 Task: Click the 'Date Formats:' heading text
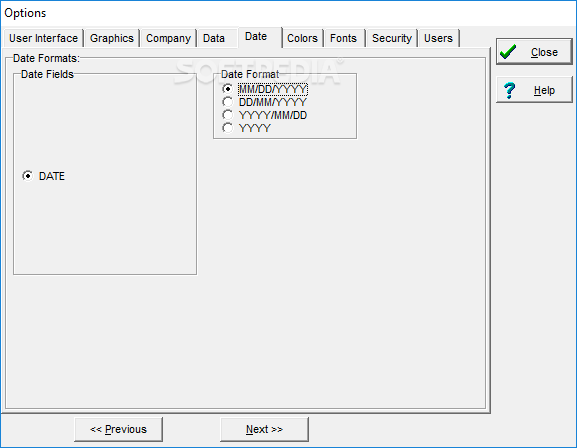click(46, 58)
